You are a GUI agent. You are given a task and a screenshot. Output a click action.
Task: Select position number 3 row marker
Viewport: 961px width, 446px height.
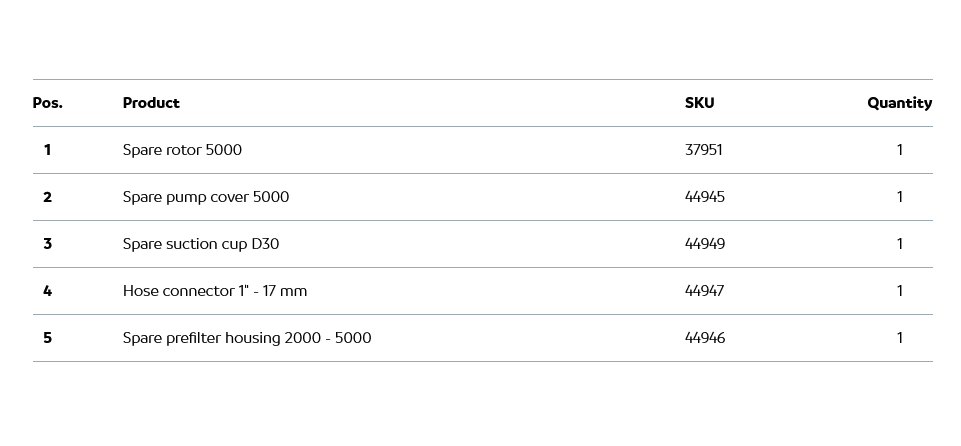click(x=47, y=244)
